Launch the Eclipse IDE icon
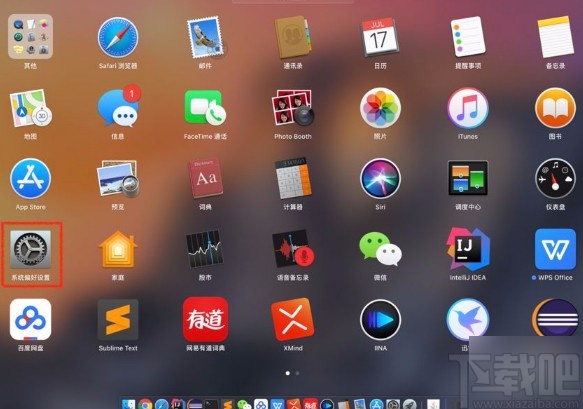This screenshot has height=409, width=583. point(555,319)
